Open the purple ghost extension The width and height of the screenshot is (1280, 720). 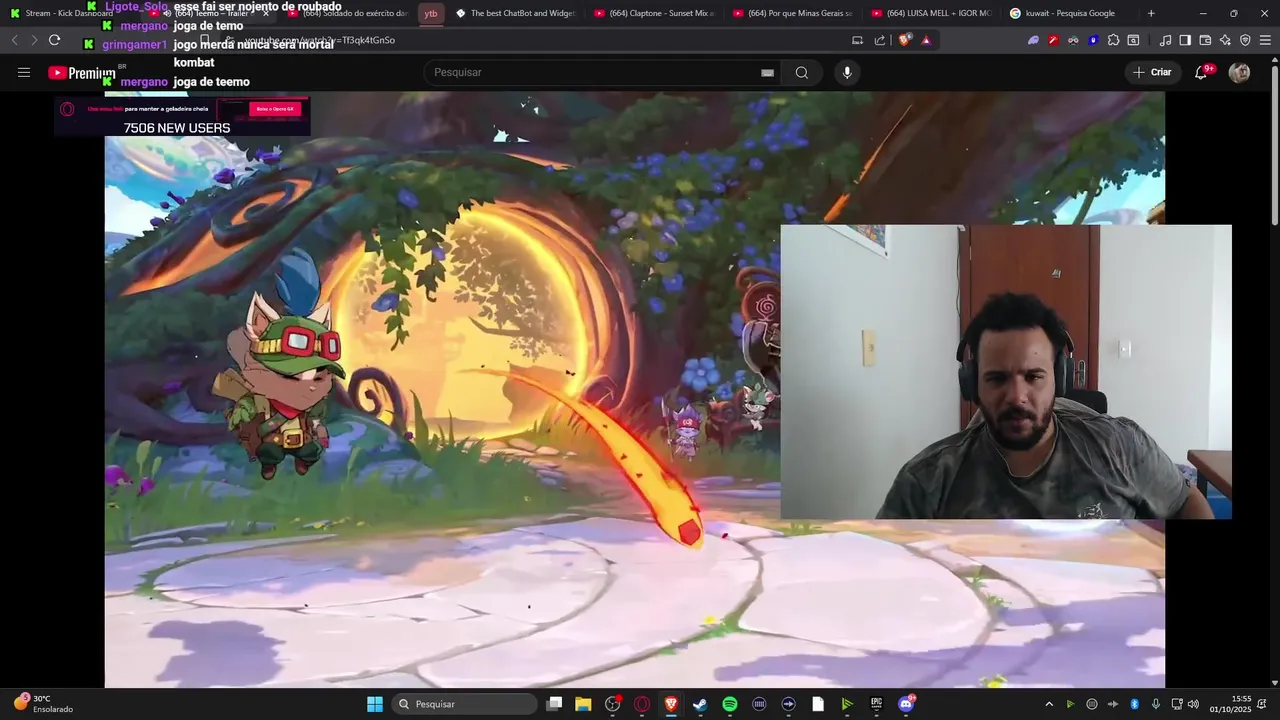[x=1034, y=40]
